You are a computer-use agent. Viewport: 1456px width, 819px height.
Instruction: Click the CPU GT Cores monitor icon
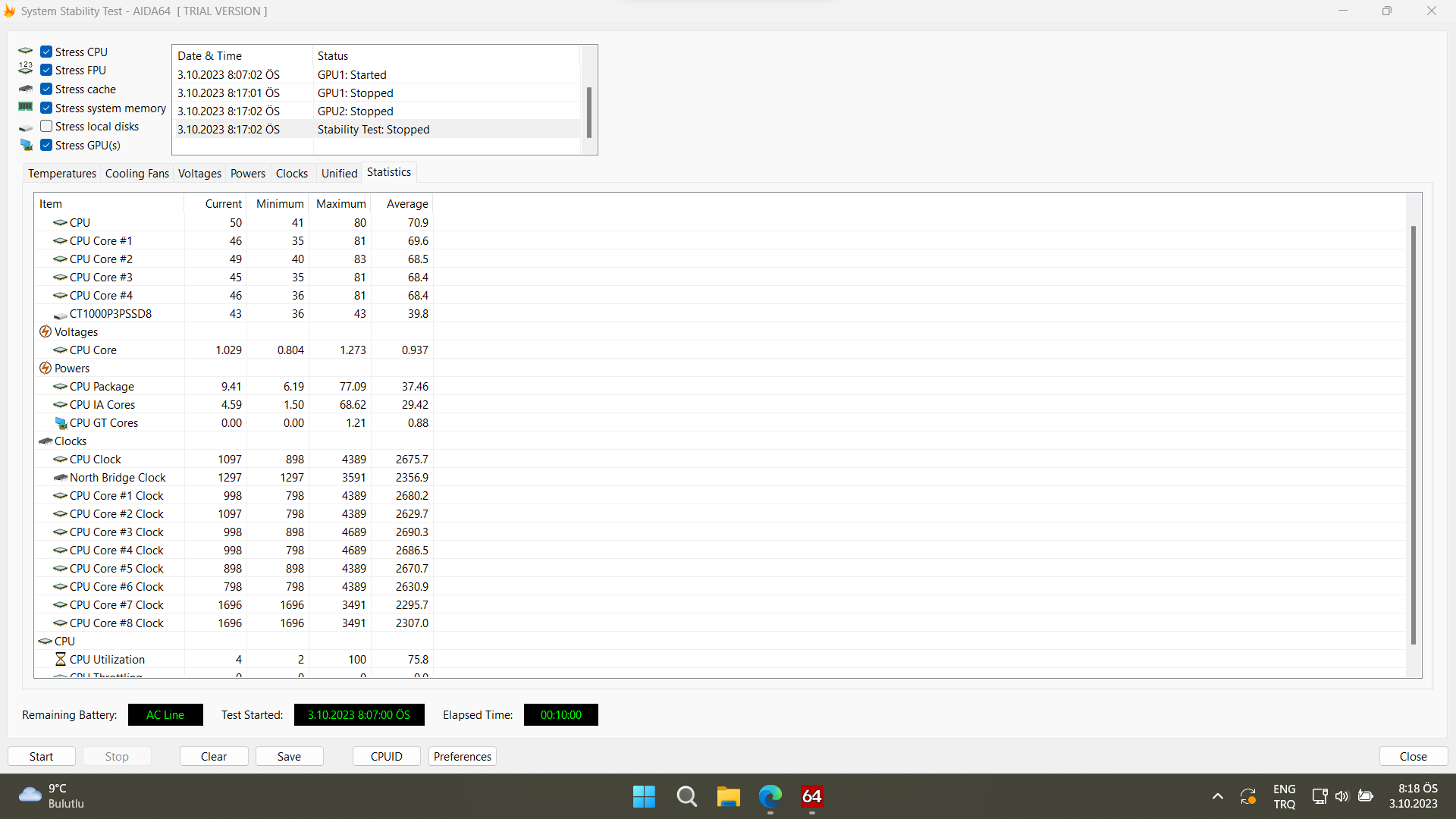coord(61,422)
